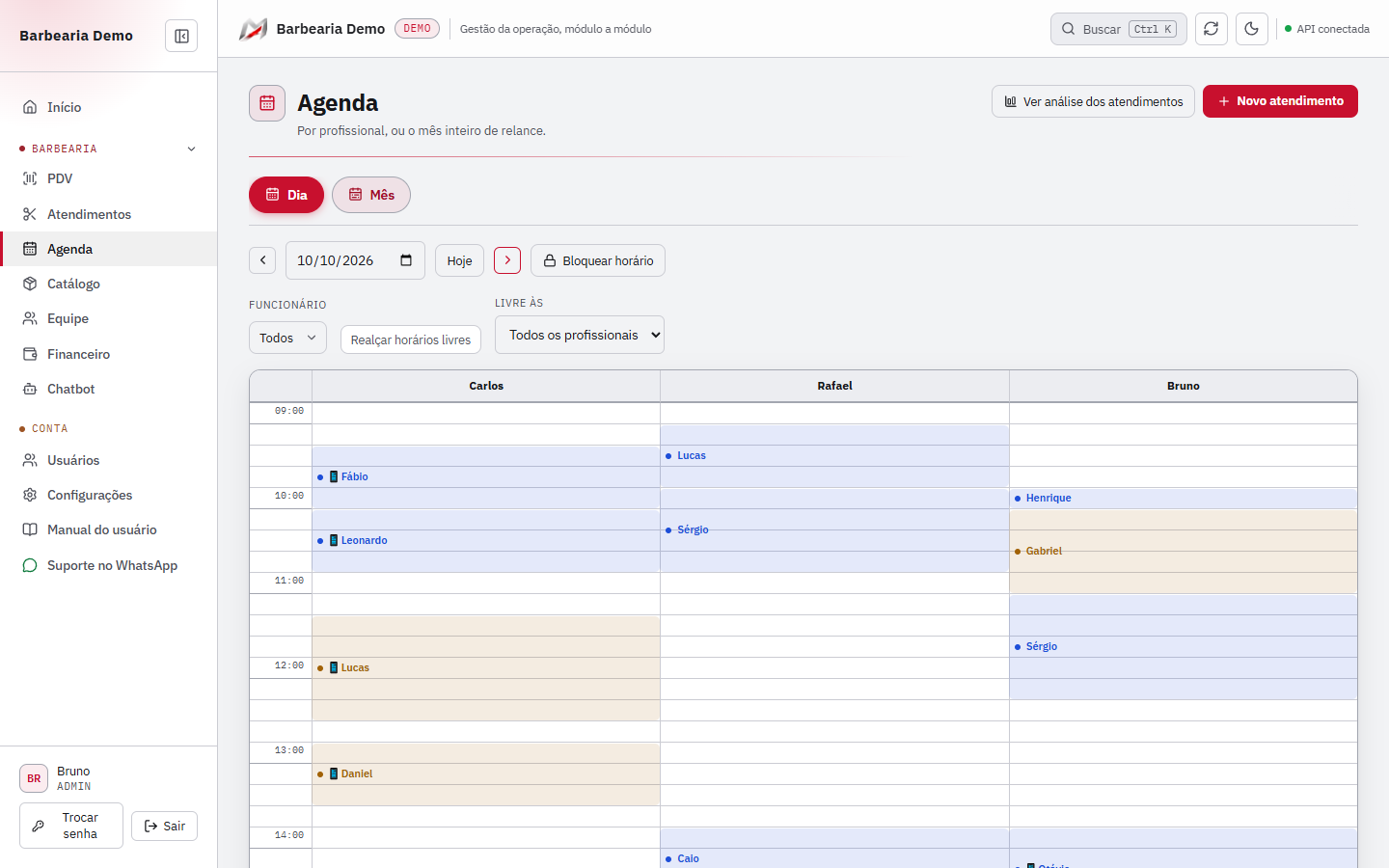Click the Barbearia Demo logo icon

253,29
